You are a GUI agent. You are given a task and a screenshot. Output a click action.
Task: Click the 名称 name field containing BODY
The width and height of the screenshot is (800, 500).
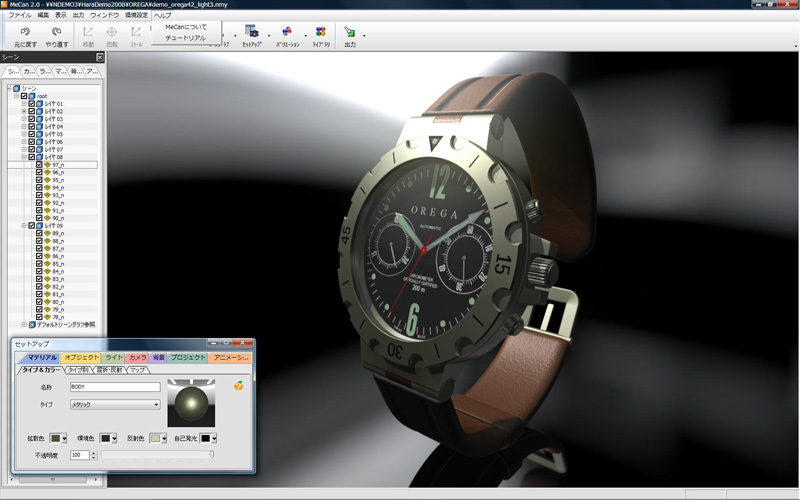(114, 386)
